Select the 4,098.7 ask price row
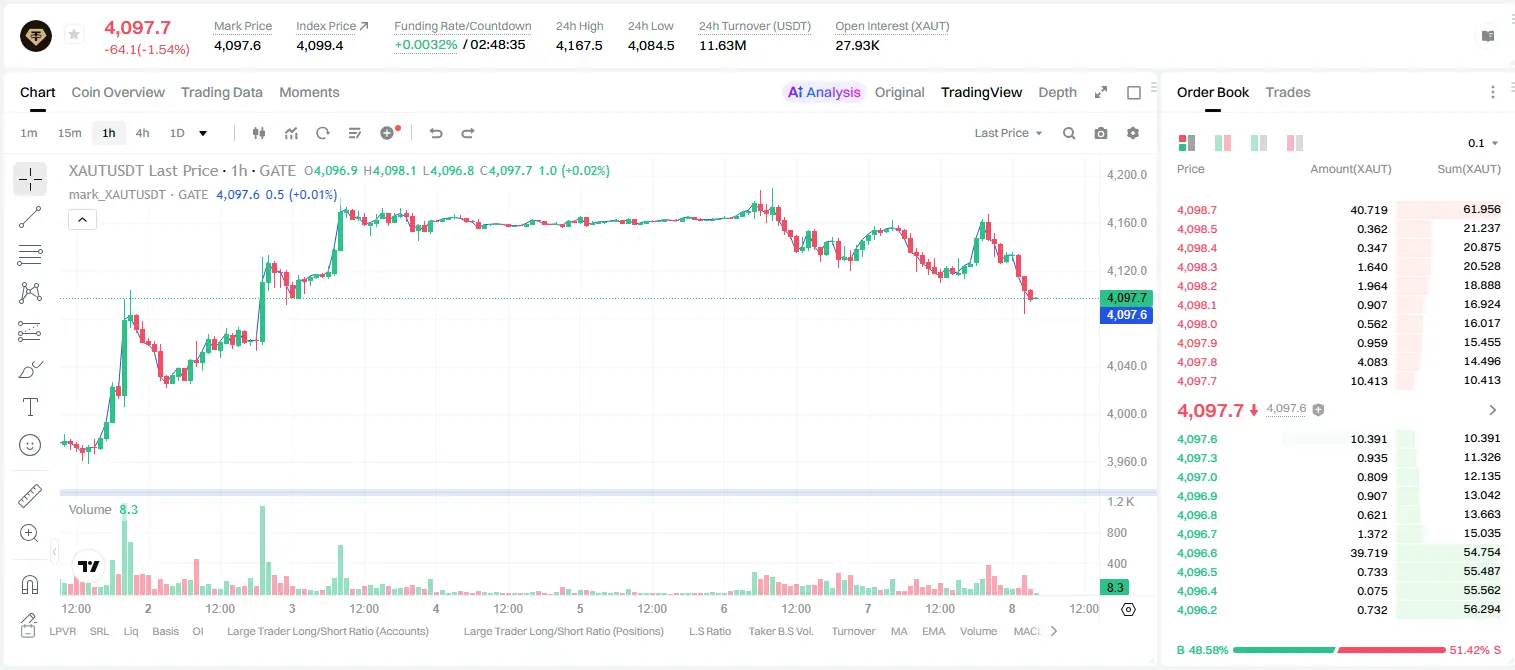 tap(1338, 210)
